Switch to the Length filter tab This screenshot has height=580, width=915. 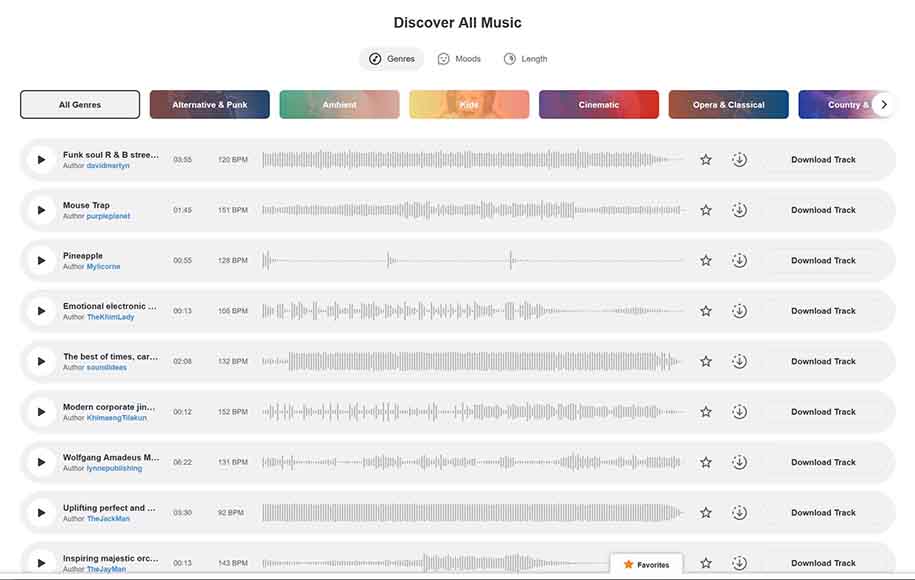click(525, 59)
